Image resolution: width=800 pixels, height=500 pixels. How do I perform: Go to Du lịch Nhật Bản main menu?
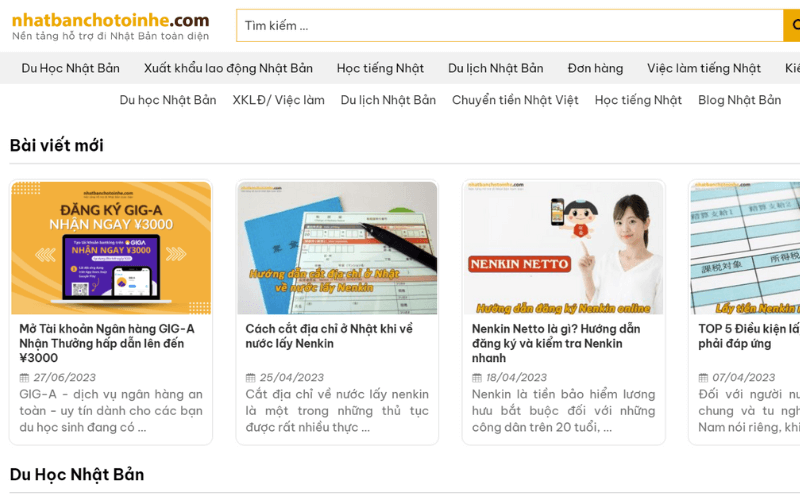point(495,68)
